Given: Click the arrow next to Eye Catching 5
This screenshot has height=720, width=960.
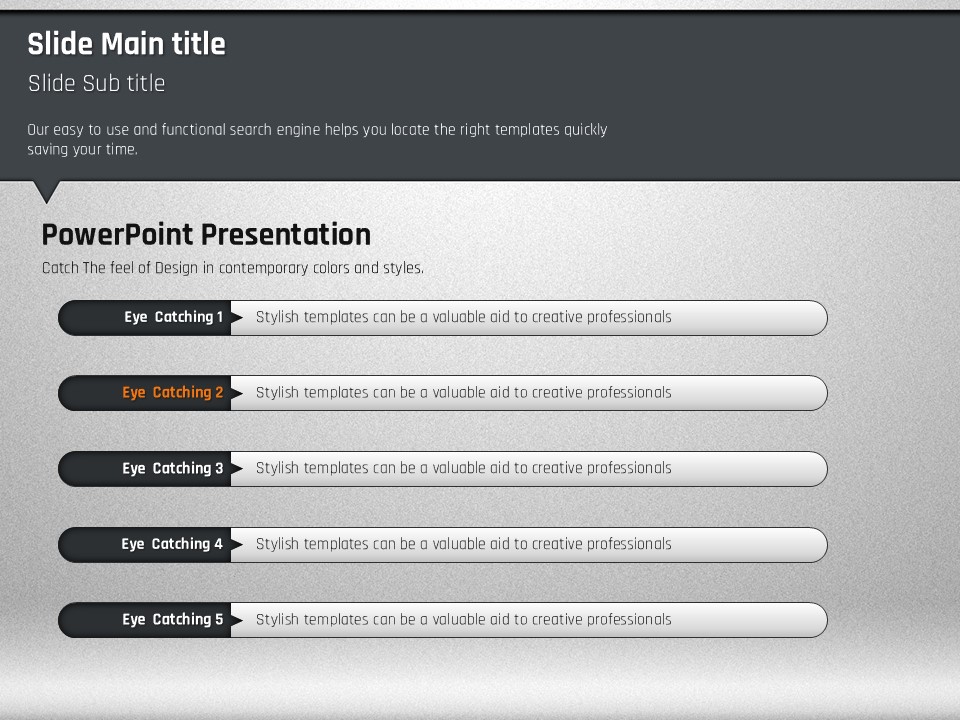Looking at the screenshot, I should pyautogui.click(x=237, y=620).
